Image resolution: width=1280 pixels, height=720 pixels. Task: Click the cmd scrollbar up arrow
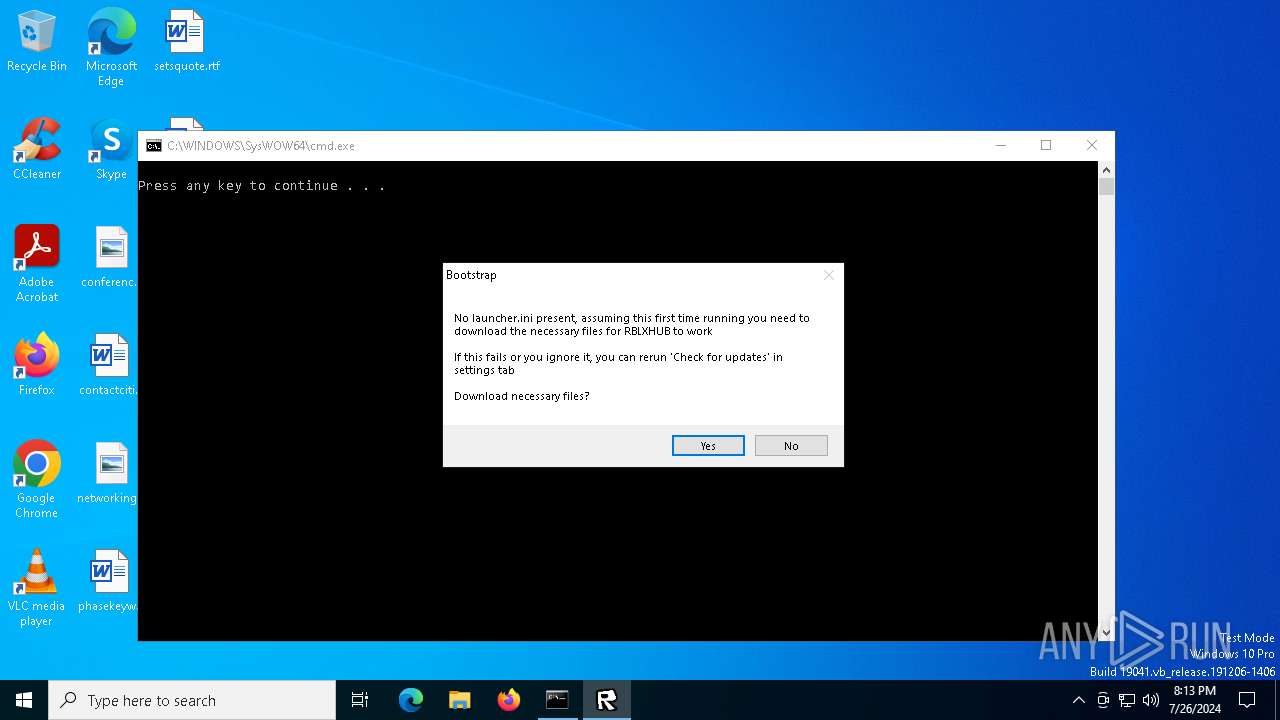pos(1106,170)
